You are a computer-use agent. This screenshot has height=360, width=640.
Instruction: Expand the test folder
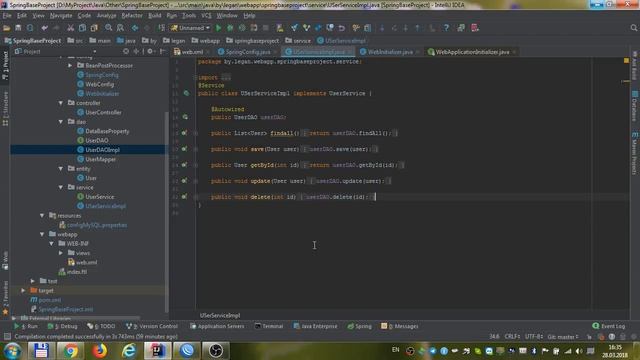33,281
